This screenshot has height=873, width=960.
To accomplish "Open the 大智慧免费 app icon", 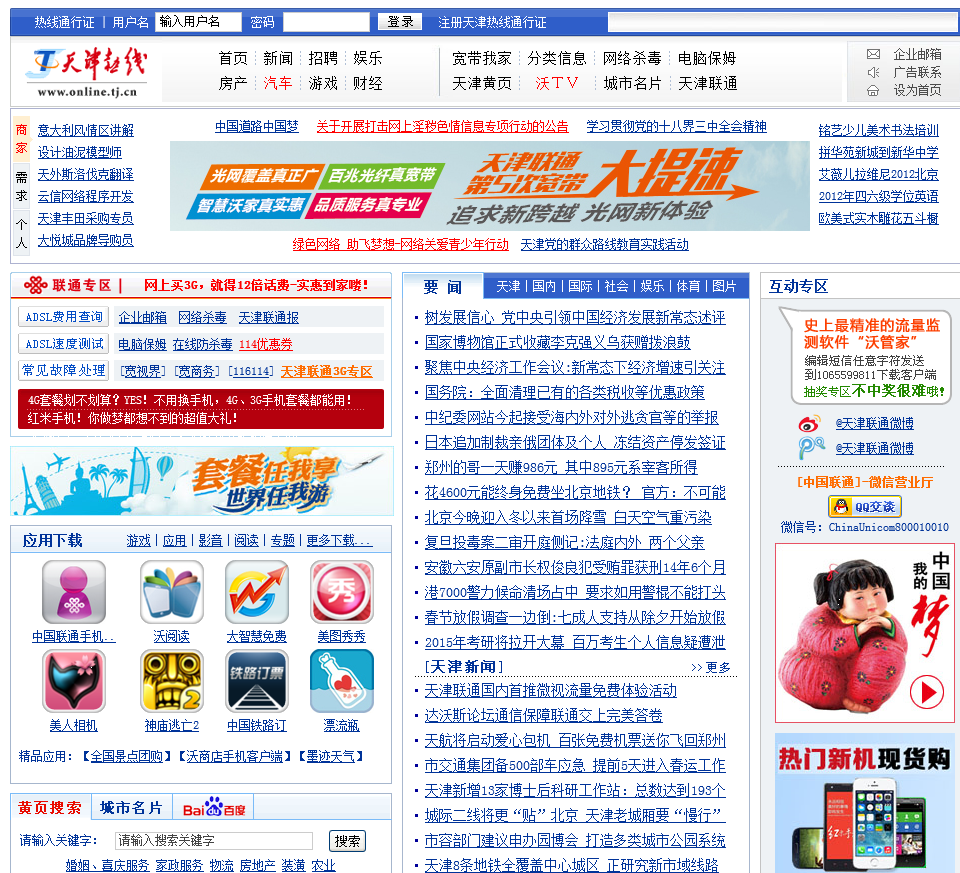I will click(x=257, y=592).
